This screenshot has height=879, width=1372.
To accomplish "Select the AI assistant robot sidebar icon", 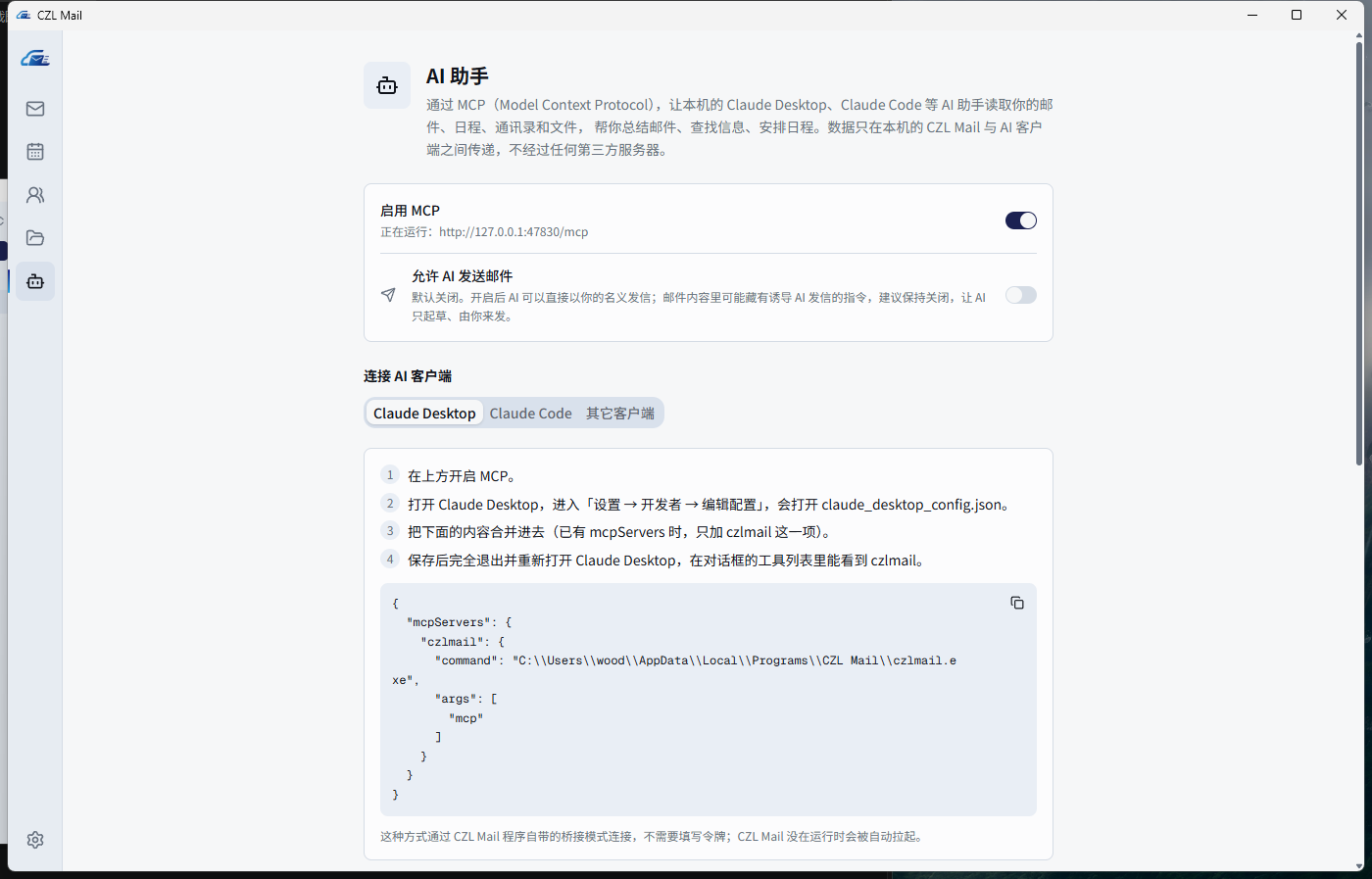I will click(x=35, y=281).
